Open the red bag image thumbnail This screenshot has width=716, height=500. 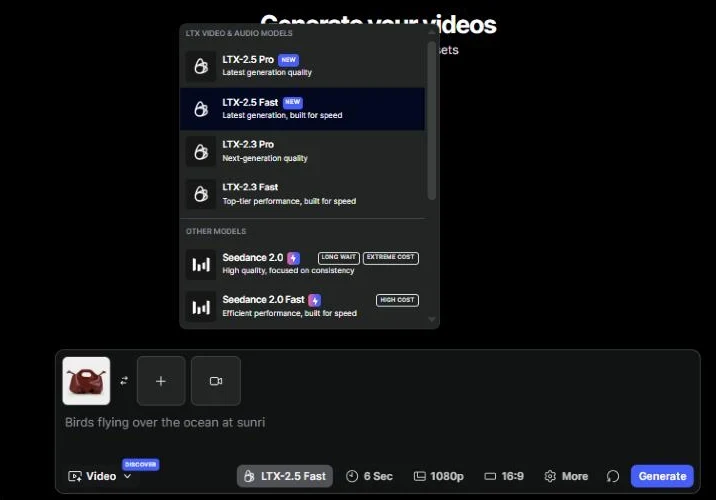click(86, 381)
